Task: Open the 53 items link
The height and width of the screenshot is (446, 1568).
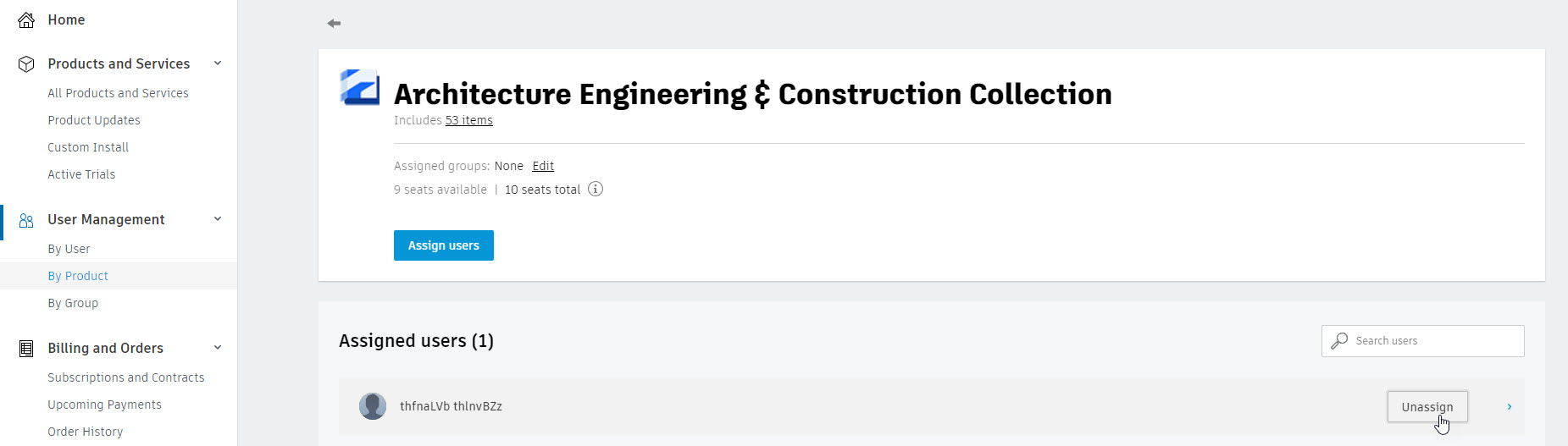Action: pyautogui.click(x=469, y=120)
